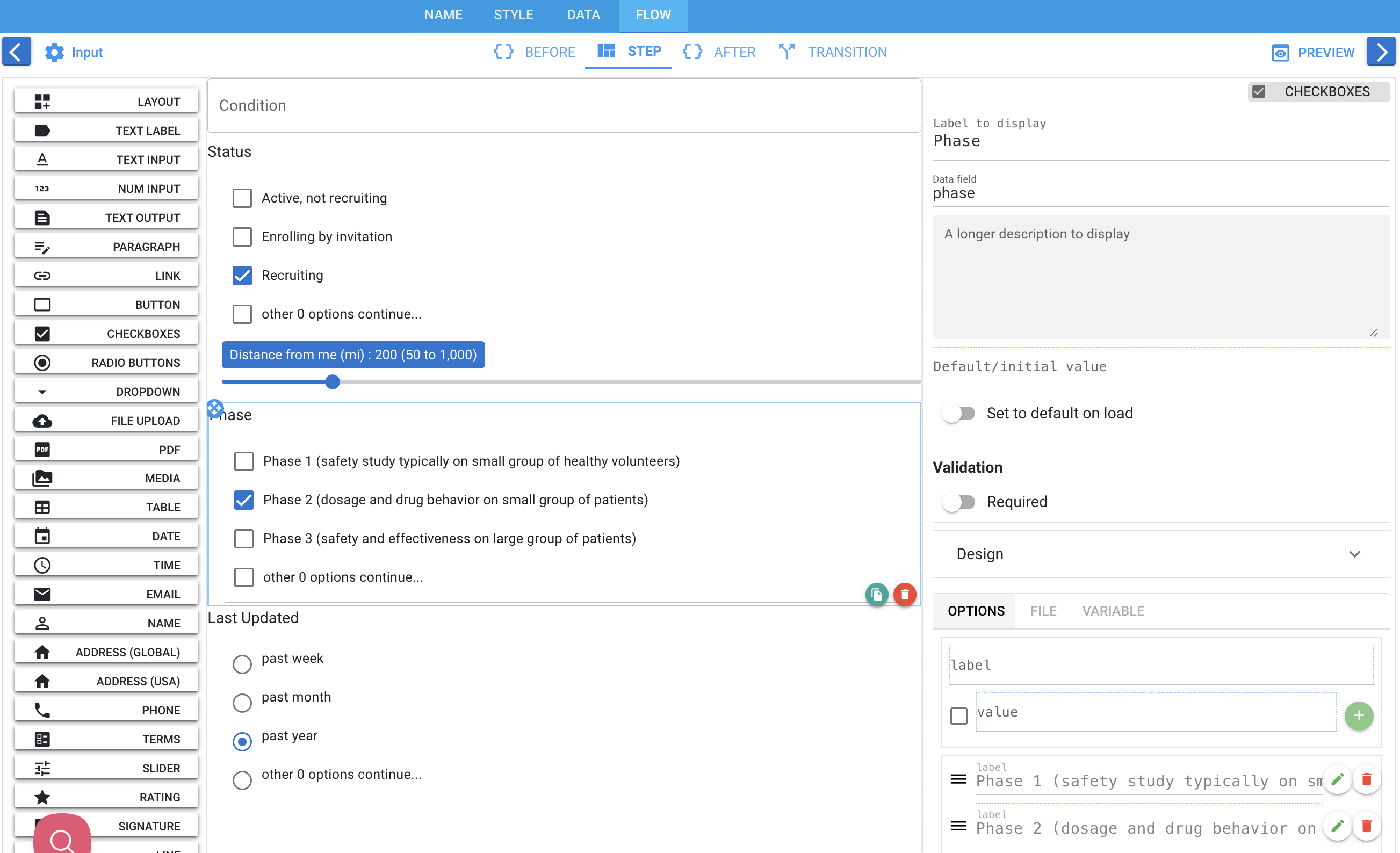Viewport: 1400px width, 853px height.
Task: Click the duplicate component green icon
Action: pos(877,595)
